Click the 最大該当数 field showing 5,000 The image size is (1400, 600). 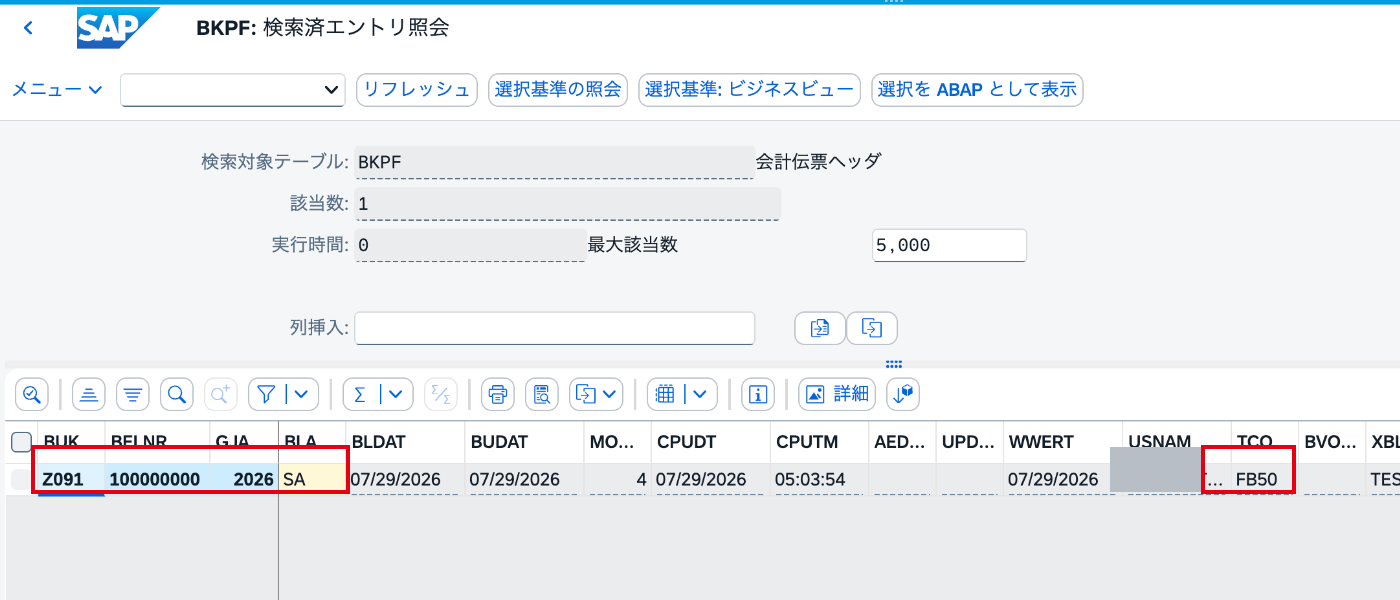tap(949, 245)
